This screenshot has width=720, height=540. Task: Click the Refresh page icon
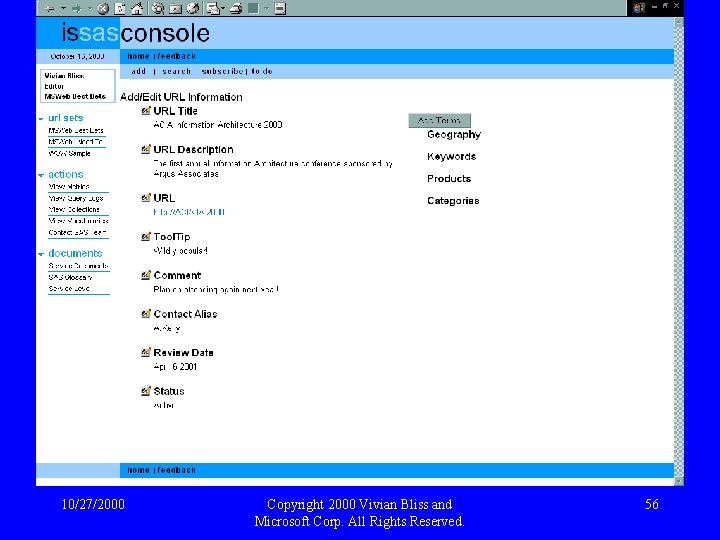click(120, 8)
